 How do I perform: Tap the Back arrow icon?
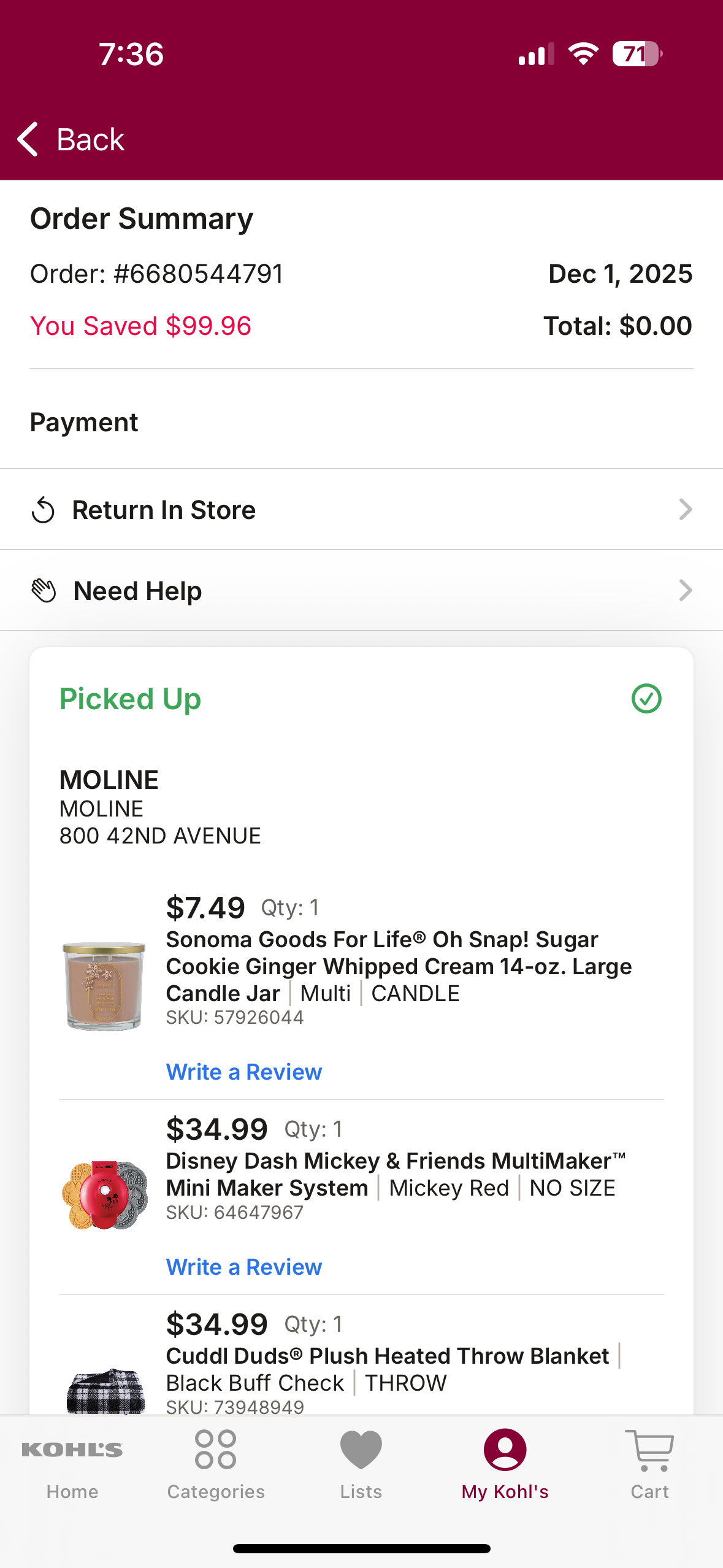[28, 139]
